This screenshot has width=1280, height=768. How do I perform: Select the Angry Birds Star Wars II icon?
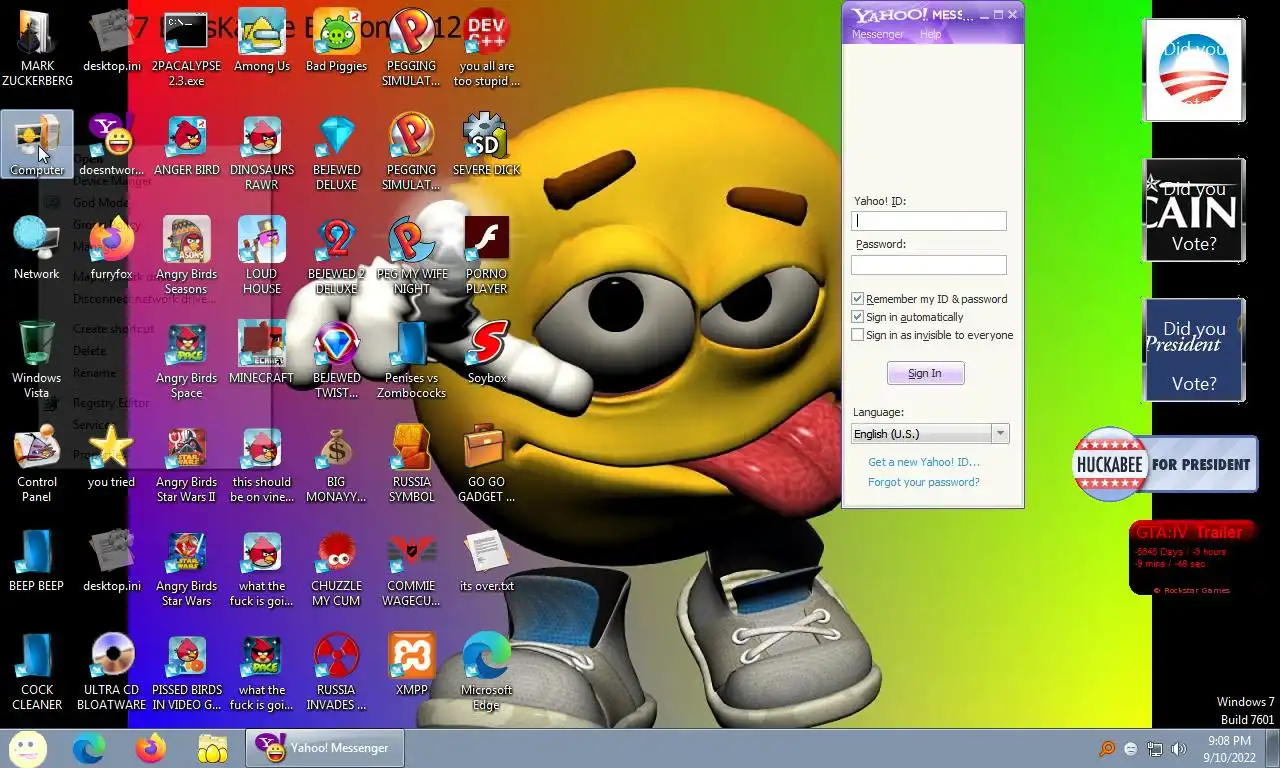point(186,464)
